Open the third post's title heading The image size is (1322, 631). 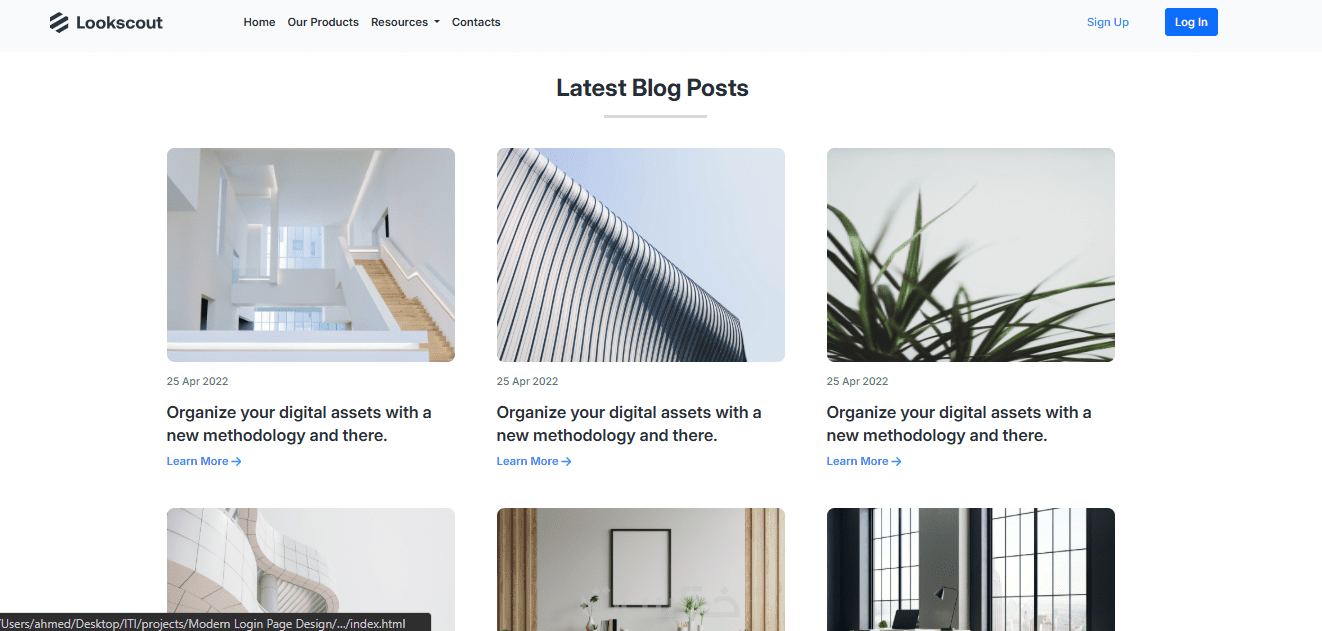coord(959,424)
